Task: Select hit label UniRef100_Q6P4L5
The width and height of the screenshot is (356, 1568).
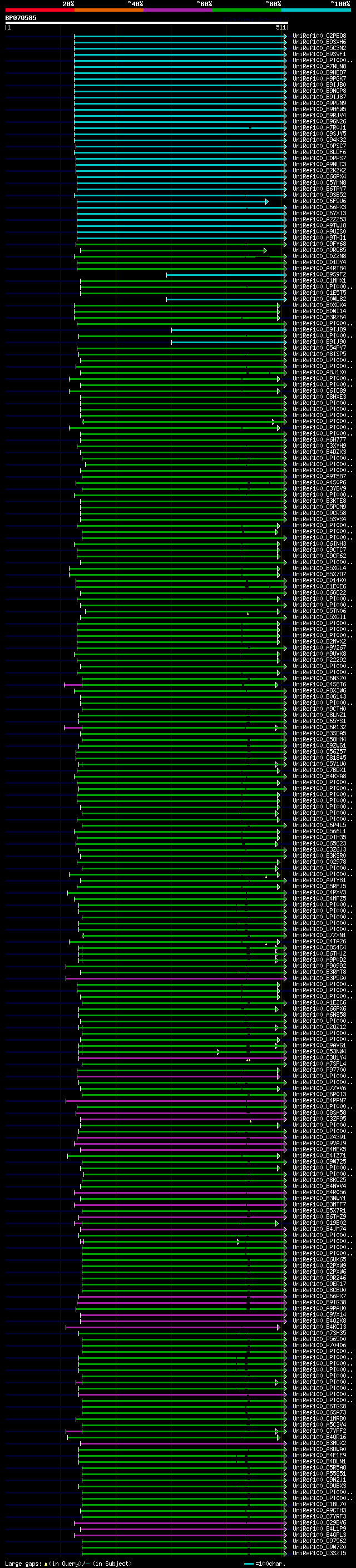Action: pos(319,825)
